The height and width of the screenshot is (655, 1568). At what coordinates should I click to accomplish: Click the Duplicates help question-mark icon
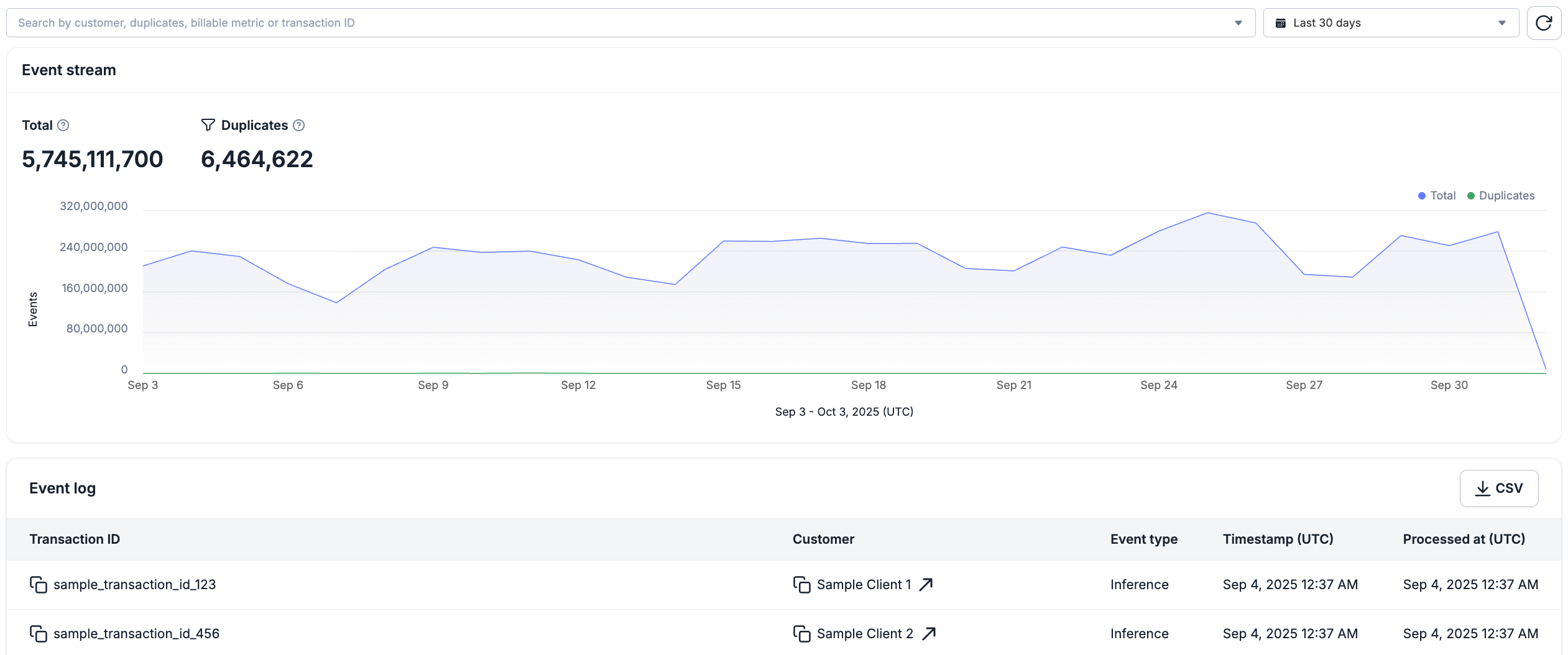(x=299, y=126)
